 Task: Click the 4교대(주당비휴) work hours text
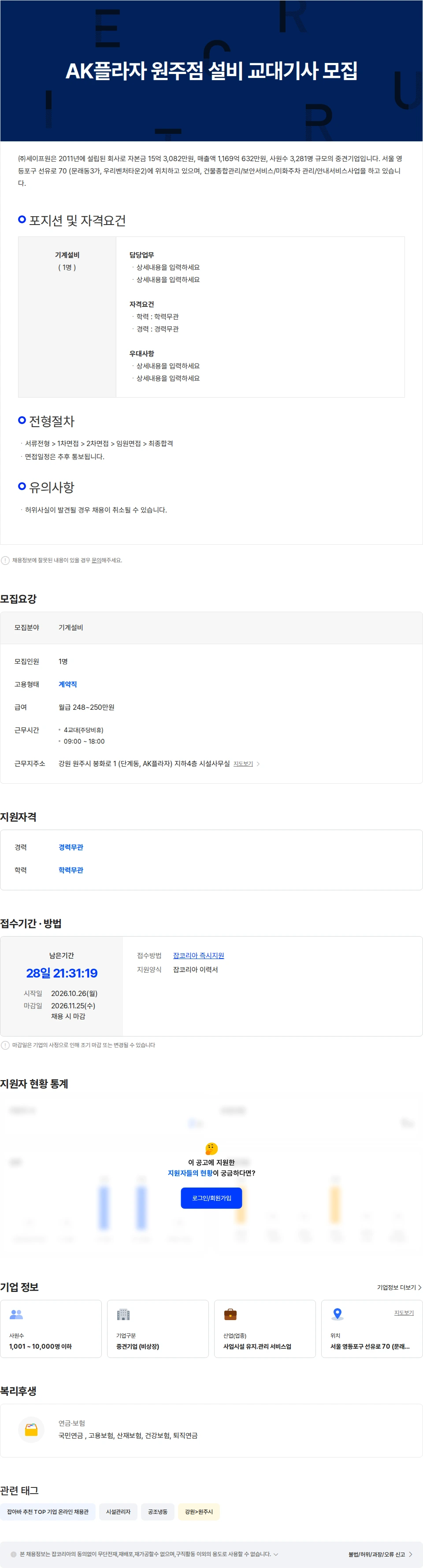click(x=84, y=730)
